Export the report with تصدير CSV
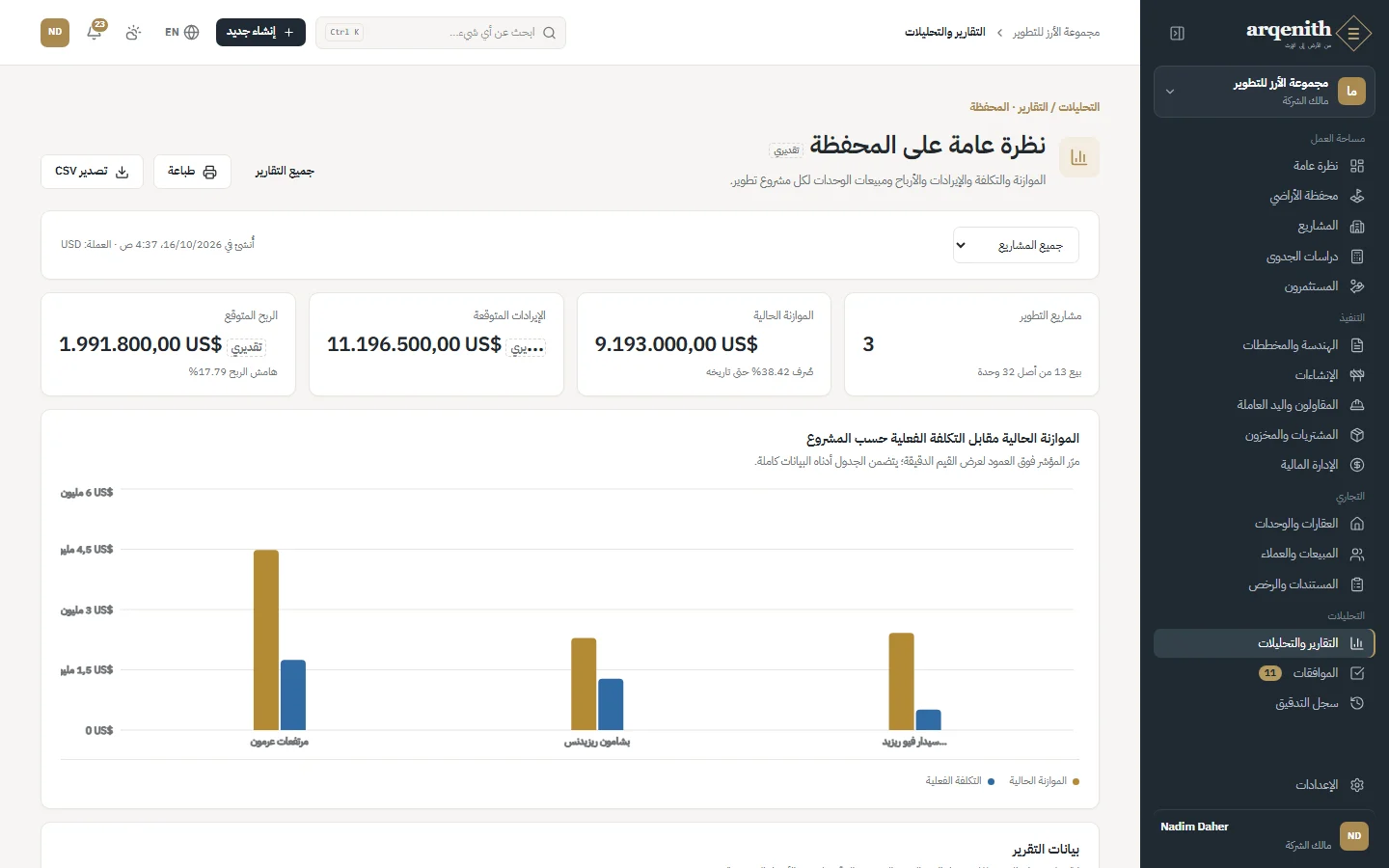1389x868 pixels. [92, 172]
